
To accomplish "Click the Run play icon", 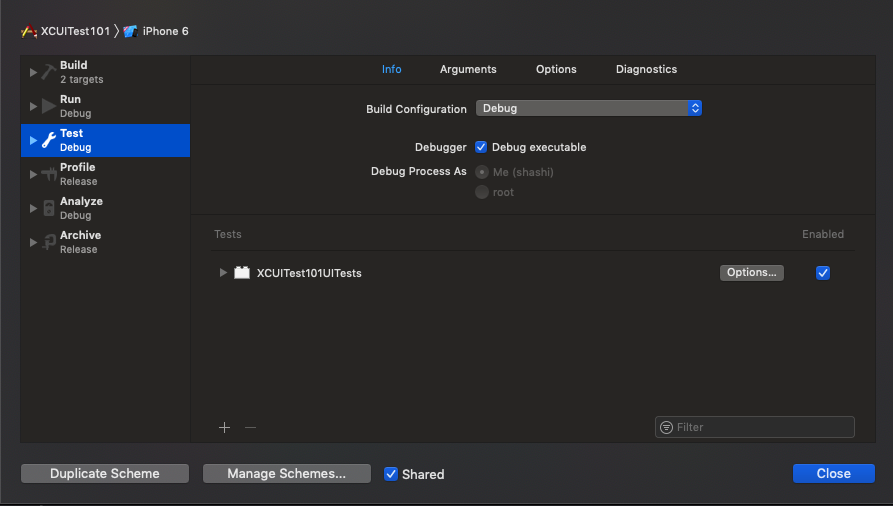I will tap(49, 106).
